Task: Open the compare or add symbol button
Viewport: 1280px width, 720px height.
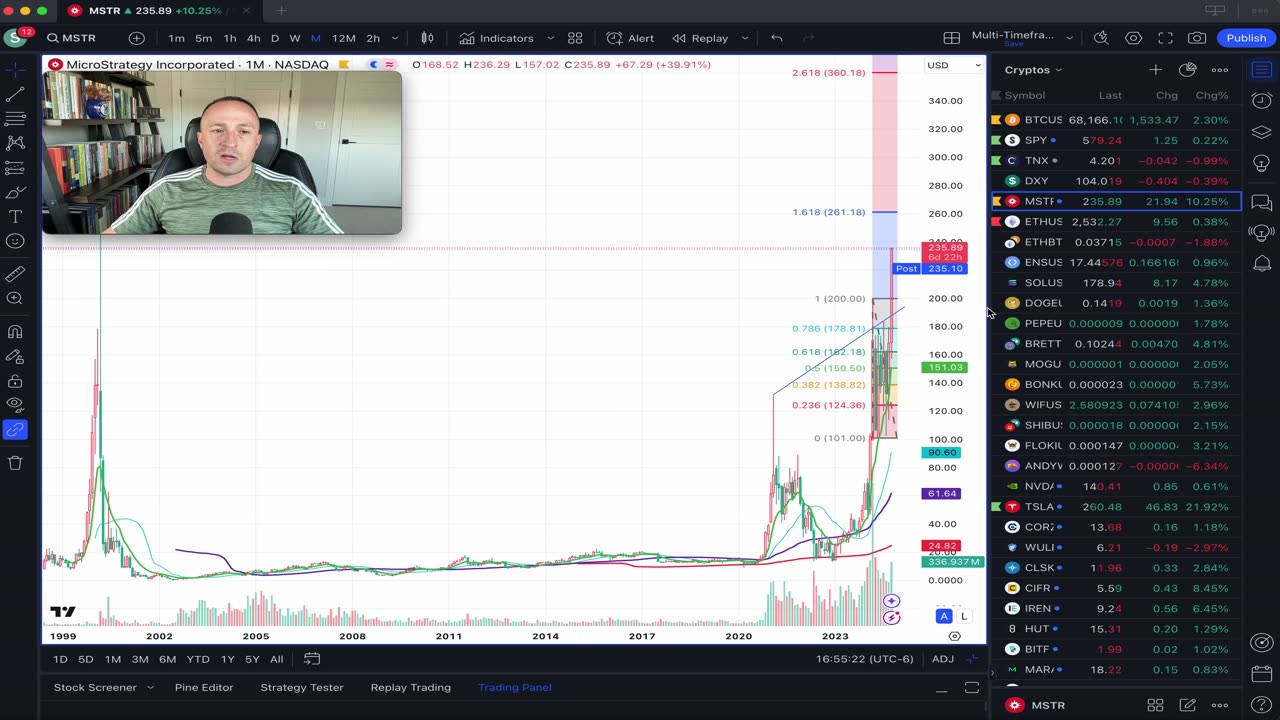Action: [x=136, y=38]
